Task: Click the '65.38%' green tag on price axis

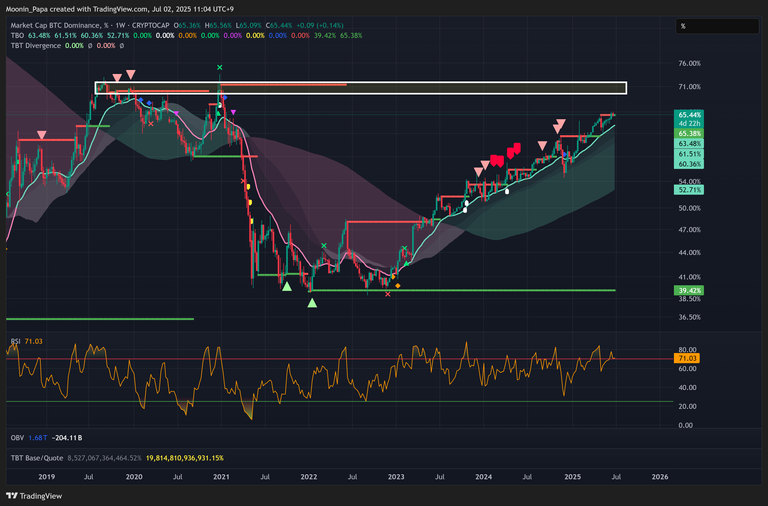Action: point(689,133)
